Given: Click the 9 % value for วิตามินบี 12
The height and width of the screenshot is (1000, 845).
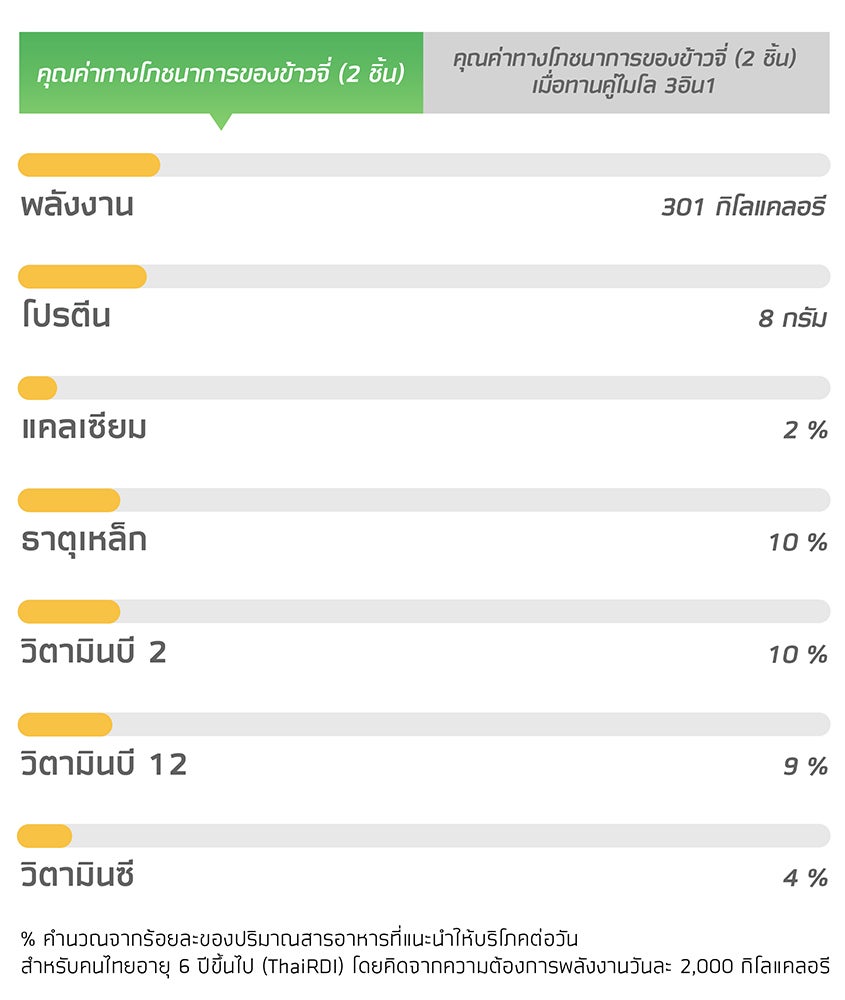Looking at the screenshot, I should [805, 766].
